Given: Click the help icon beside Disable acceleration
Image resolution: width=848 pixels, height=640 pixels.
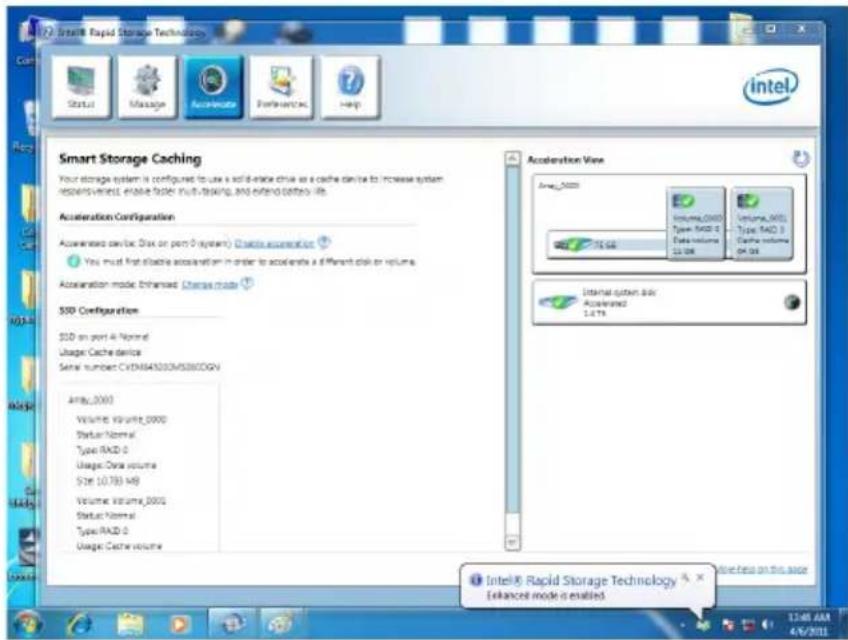Looking at the screenshot, I should (x=324, y=242).
